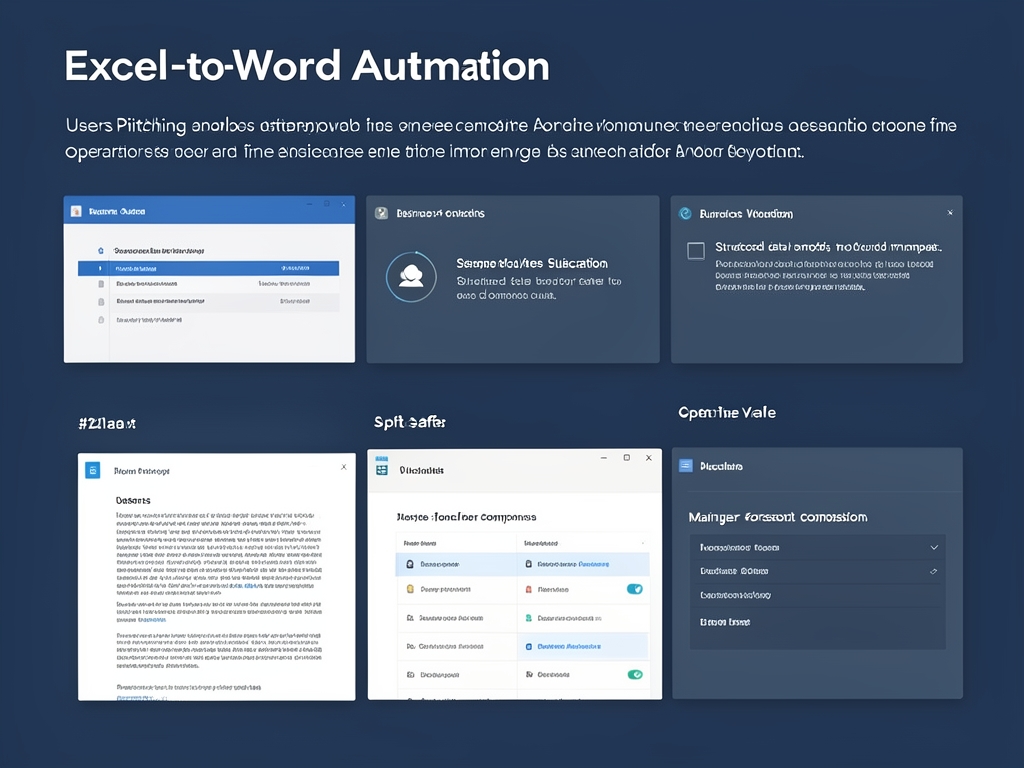1024x768 pixels.
Task: Click the blue square icon in the right column
Action: point(529,647)
